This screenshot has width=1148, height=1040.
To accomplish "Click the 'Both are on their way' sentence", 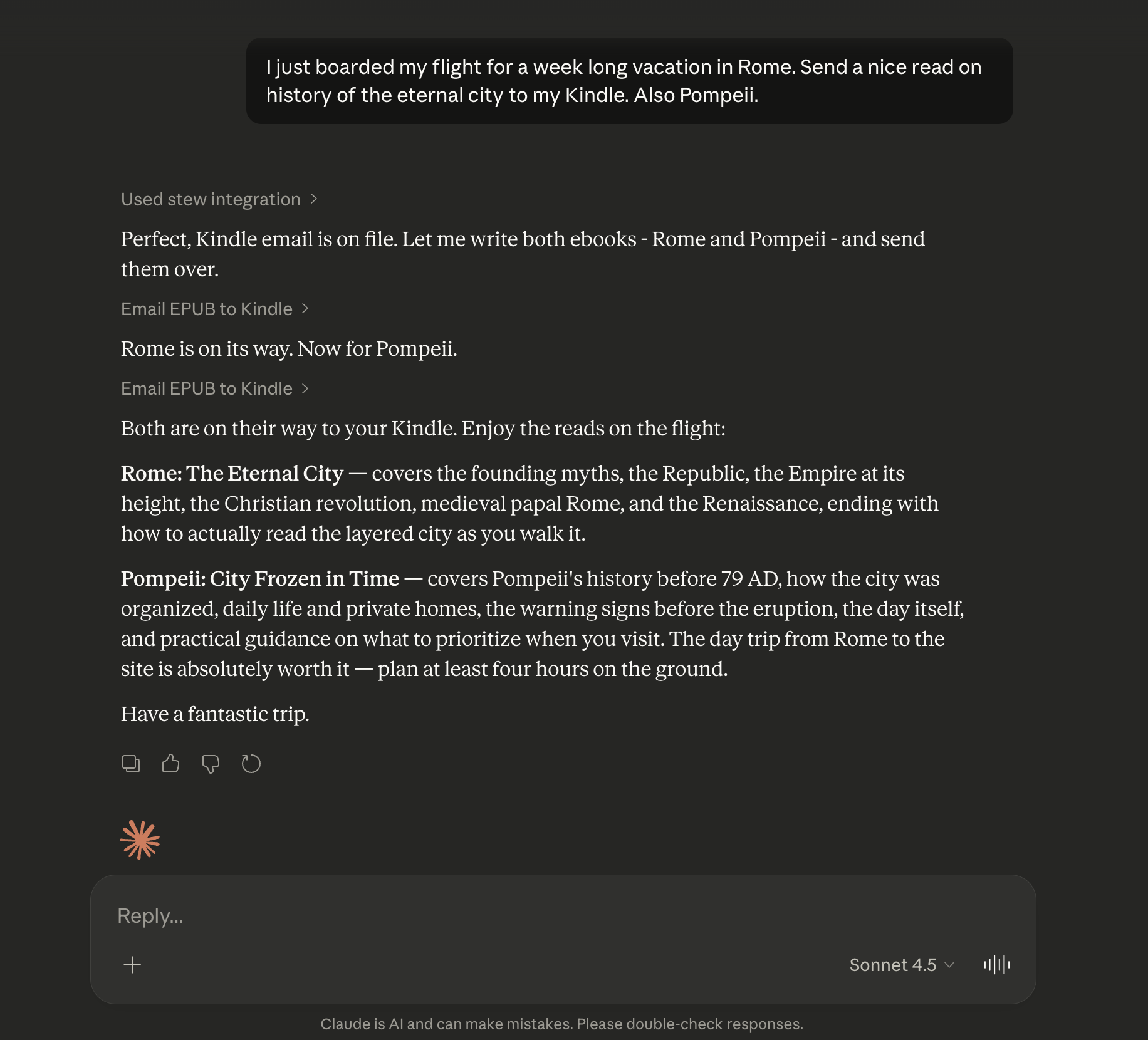I will point(423,429).
